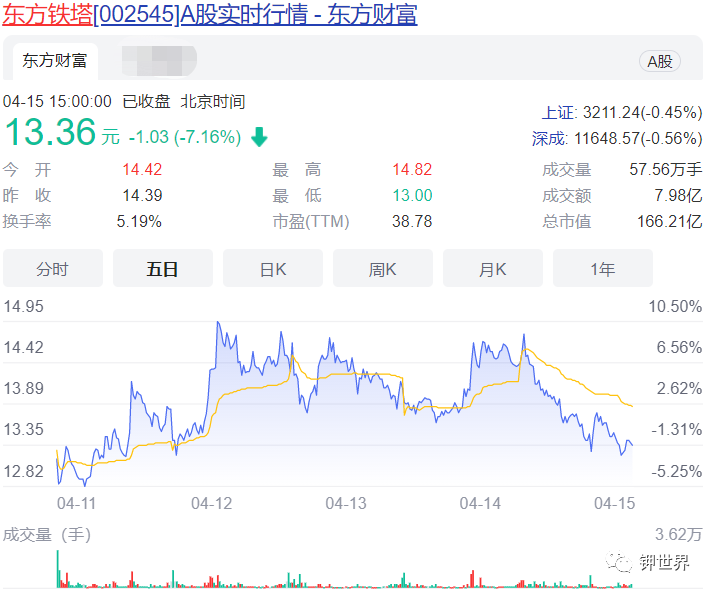
Task: Click the 04-12 date axis label
Action: point(211,504)
